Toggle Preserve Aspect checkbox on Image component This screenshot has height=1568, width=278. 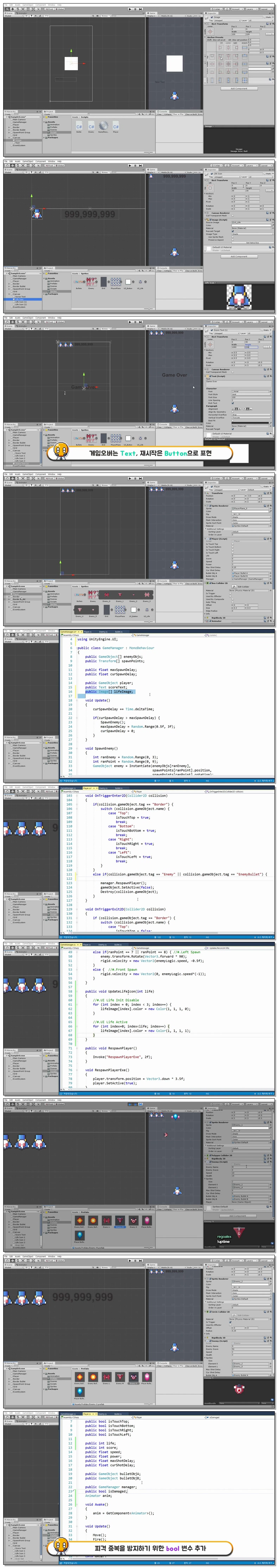[x=233, y=239]
